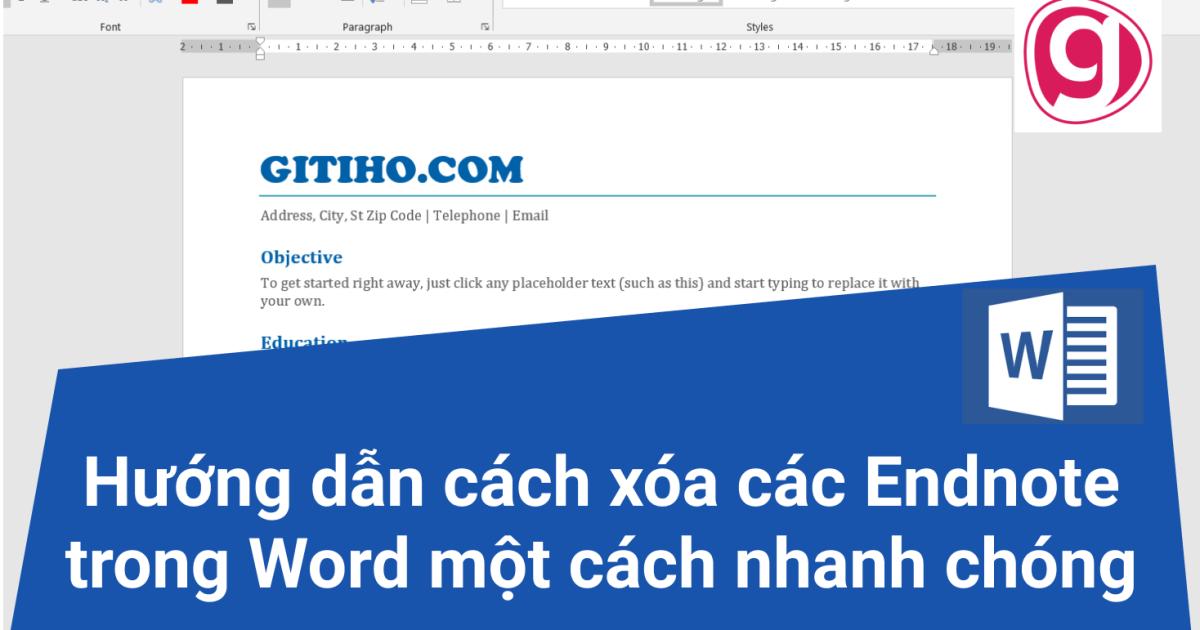
Task: Open the Text Highlight Color tool
Action: pos(190,4)
